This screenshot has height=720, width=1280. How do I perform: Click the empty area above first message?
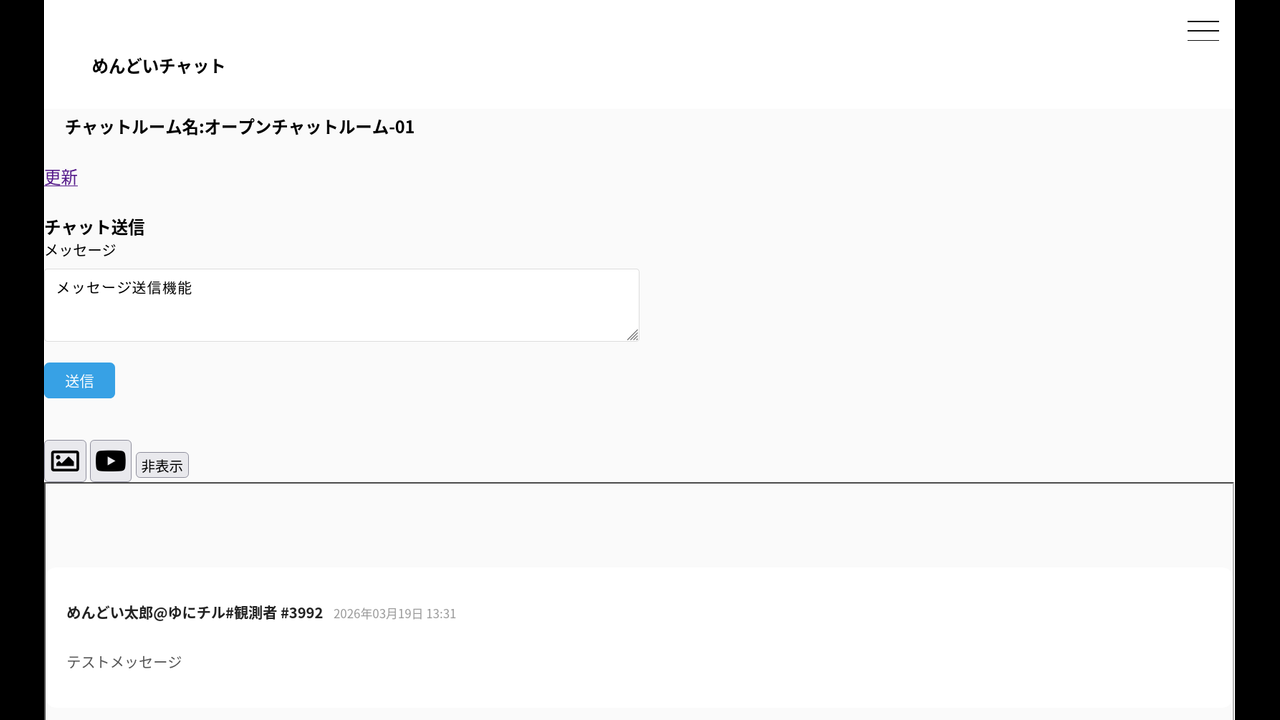pyautogui.click(x=640, y=525)
